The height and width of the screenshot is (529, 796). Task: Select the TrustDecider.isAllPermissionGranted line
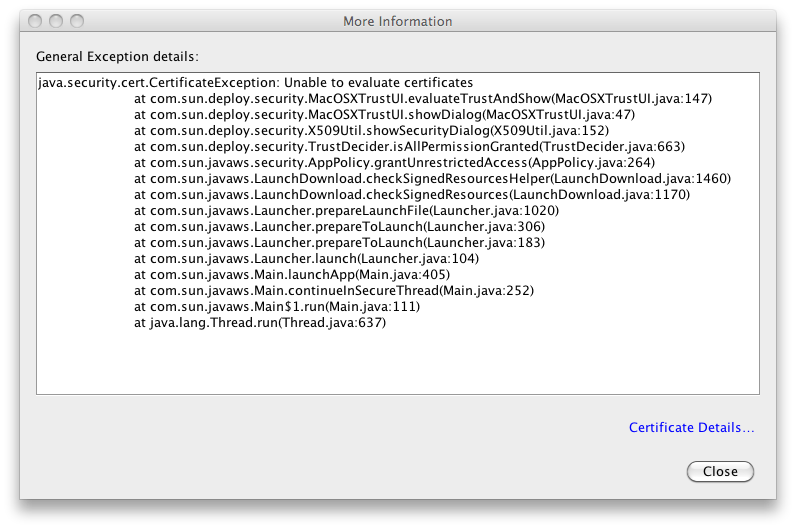(409, 147)
